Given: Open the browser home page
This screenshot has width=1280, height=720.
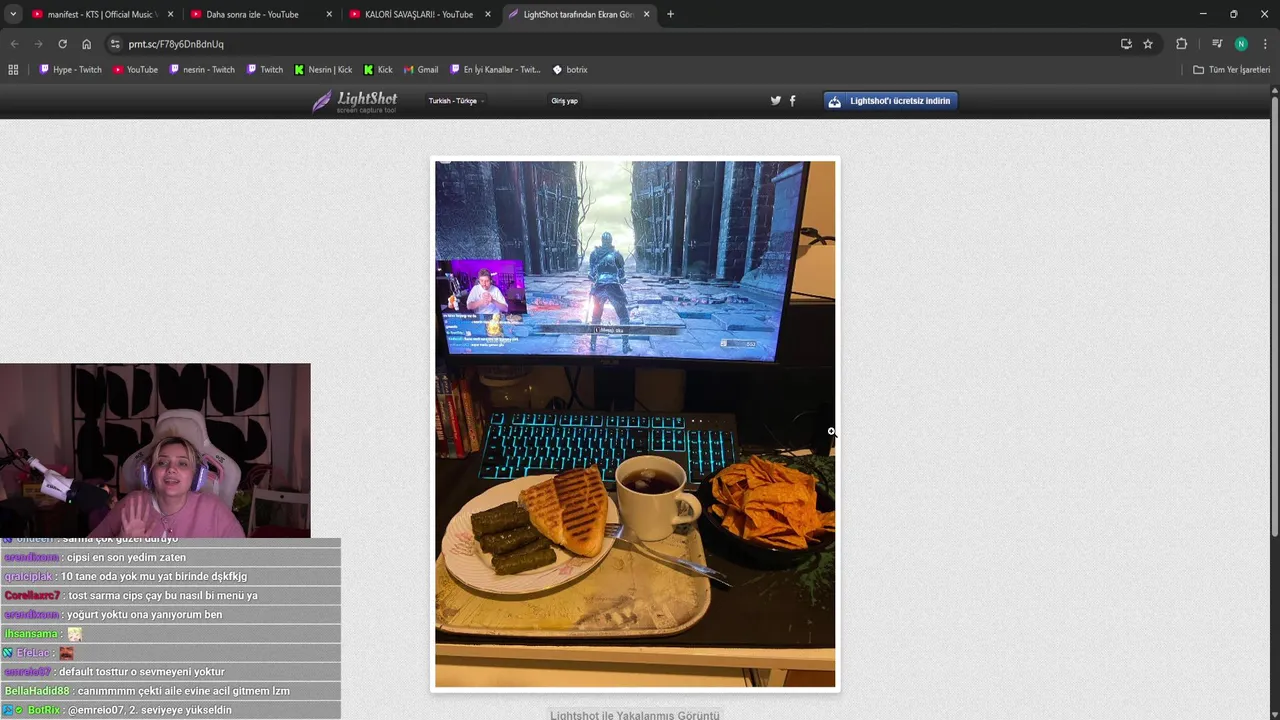Looking at the screenshot, I should coord(86,44).
